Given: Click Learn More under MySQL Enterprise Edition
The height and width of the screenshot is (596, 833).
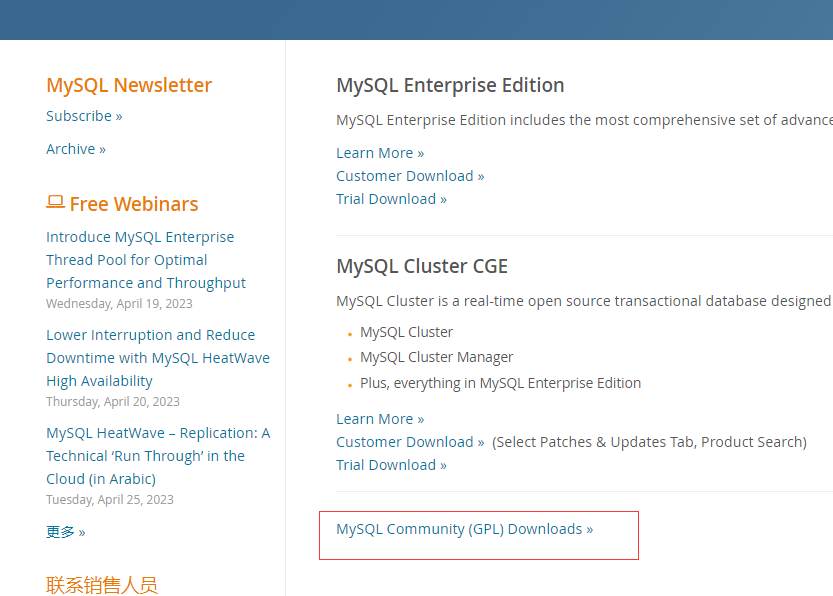Looking at the screenshot, I should click(380, 153).
